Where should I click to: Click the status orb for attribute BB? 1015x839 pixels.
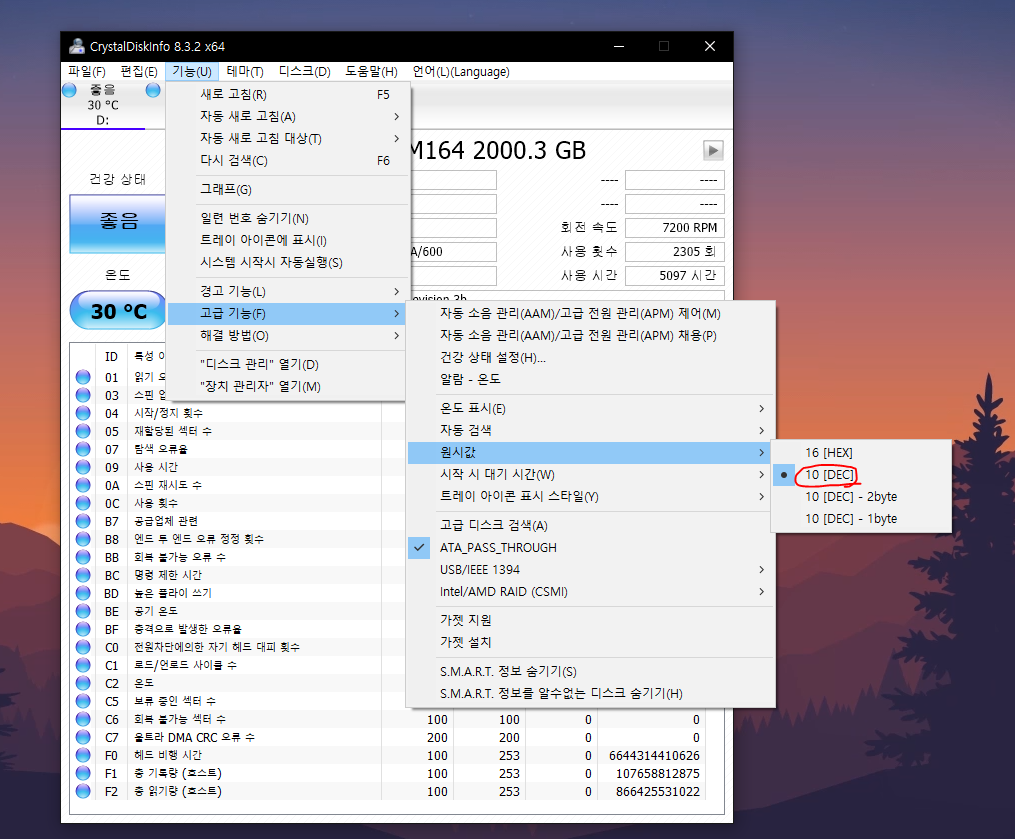(83, 557)
